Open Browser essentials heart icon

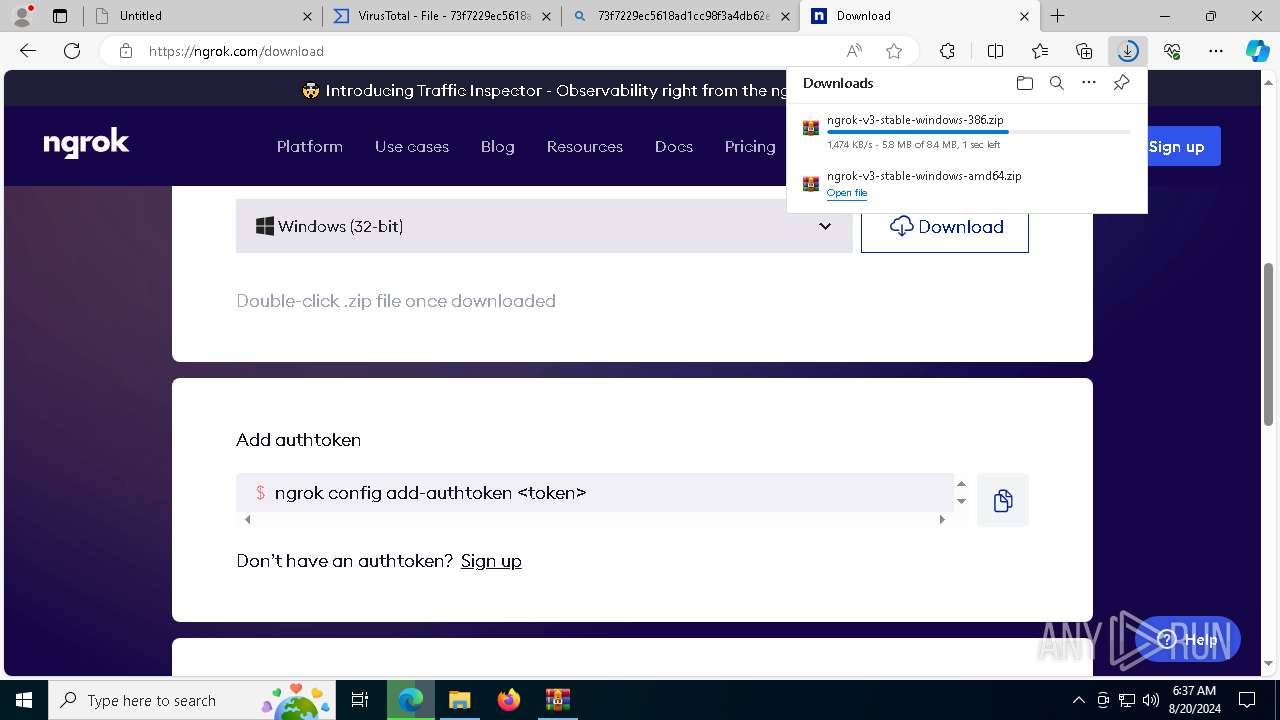(1172, 51)
